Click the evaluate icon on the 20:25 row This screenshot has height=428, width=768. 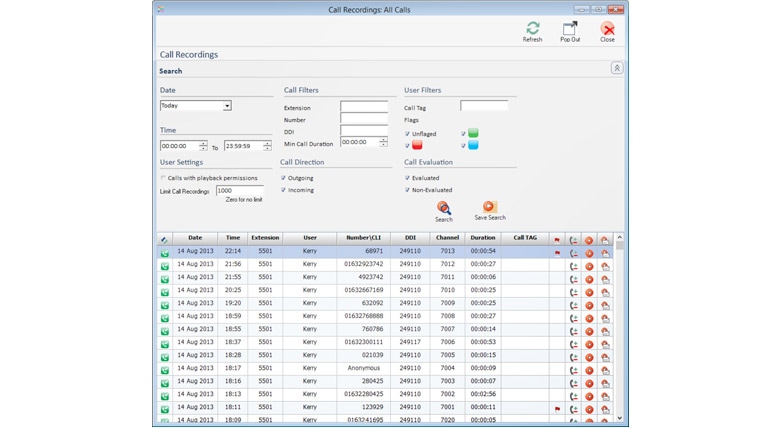pyautogui.click(x=605, y=292)
